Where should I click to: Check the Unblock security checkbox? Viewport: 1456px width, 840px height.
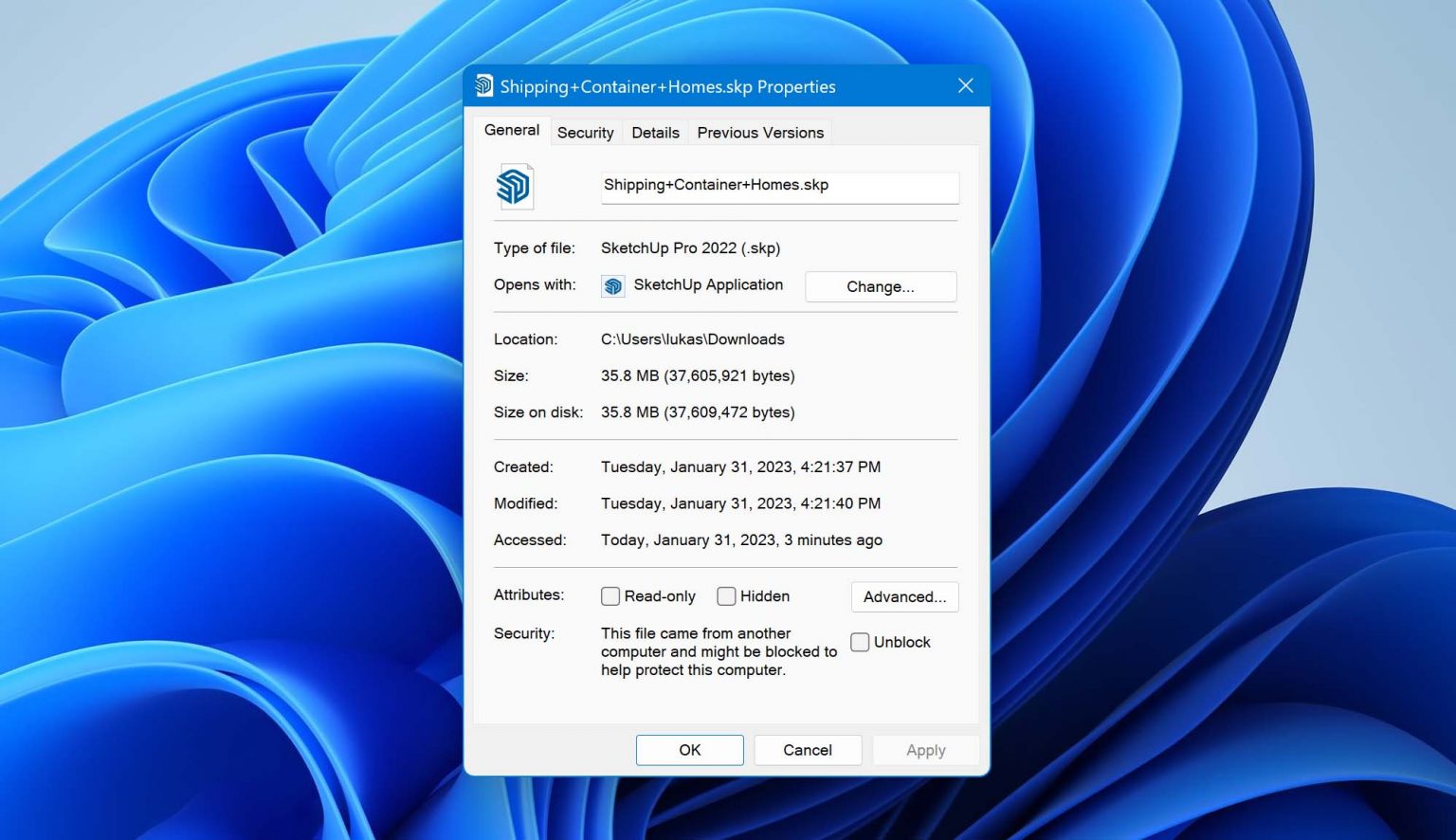pyautogui.click(x=860, y=642)
